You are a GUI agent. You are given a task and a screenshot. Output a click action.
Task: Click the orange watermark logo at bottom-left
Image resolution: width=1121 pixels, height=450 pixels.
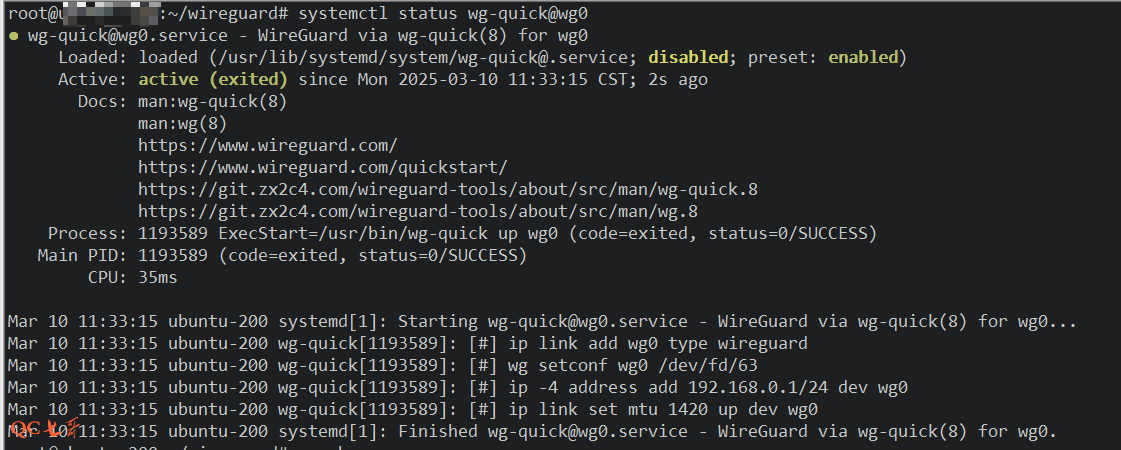[x=38, y=430]
